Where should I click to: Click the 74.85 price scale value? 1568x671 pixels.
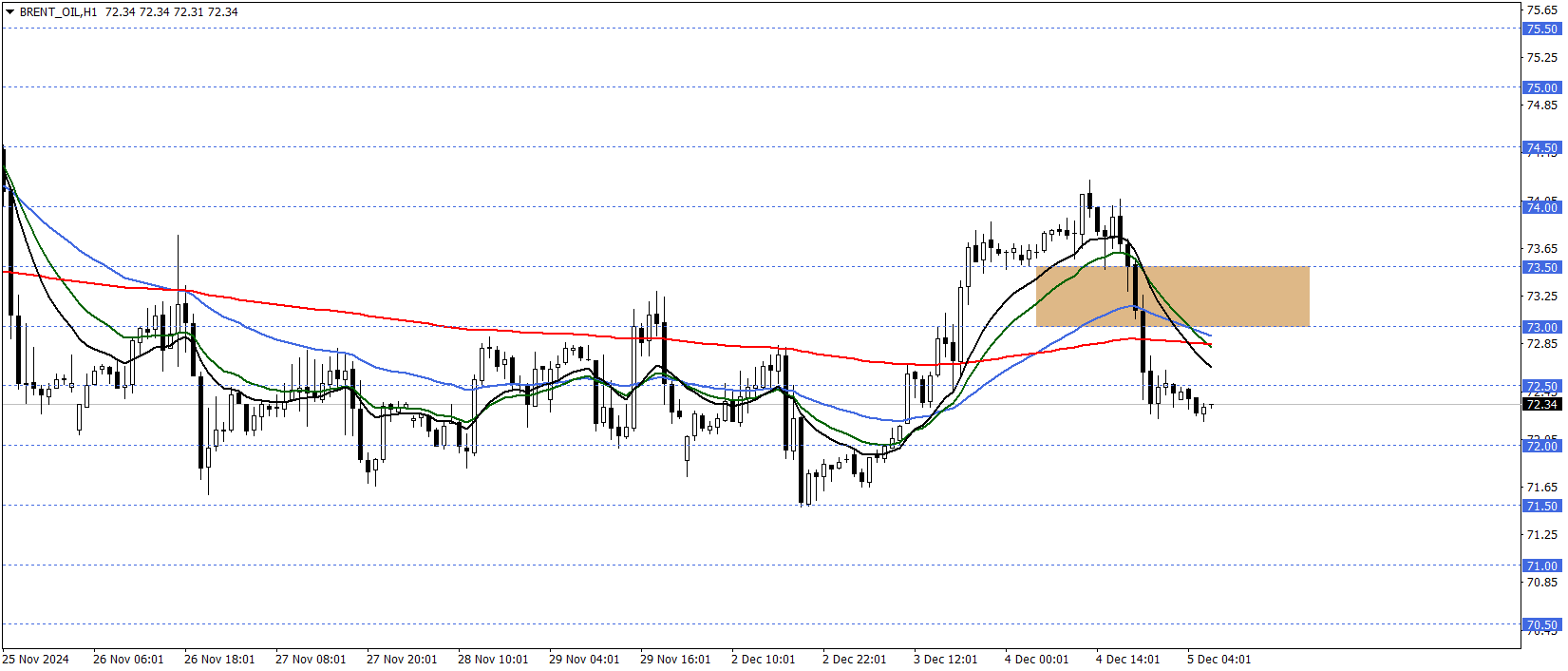[1541, 105]
